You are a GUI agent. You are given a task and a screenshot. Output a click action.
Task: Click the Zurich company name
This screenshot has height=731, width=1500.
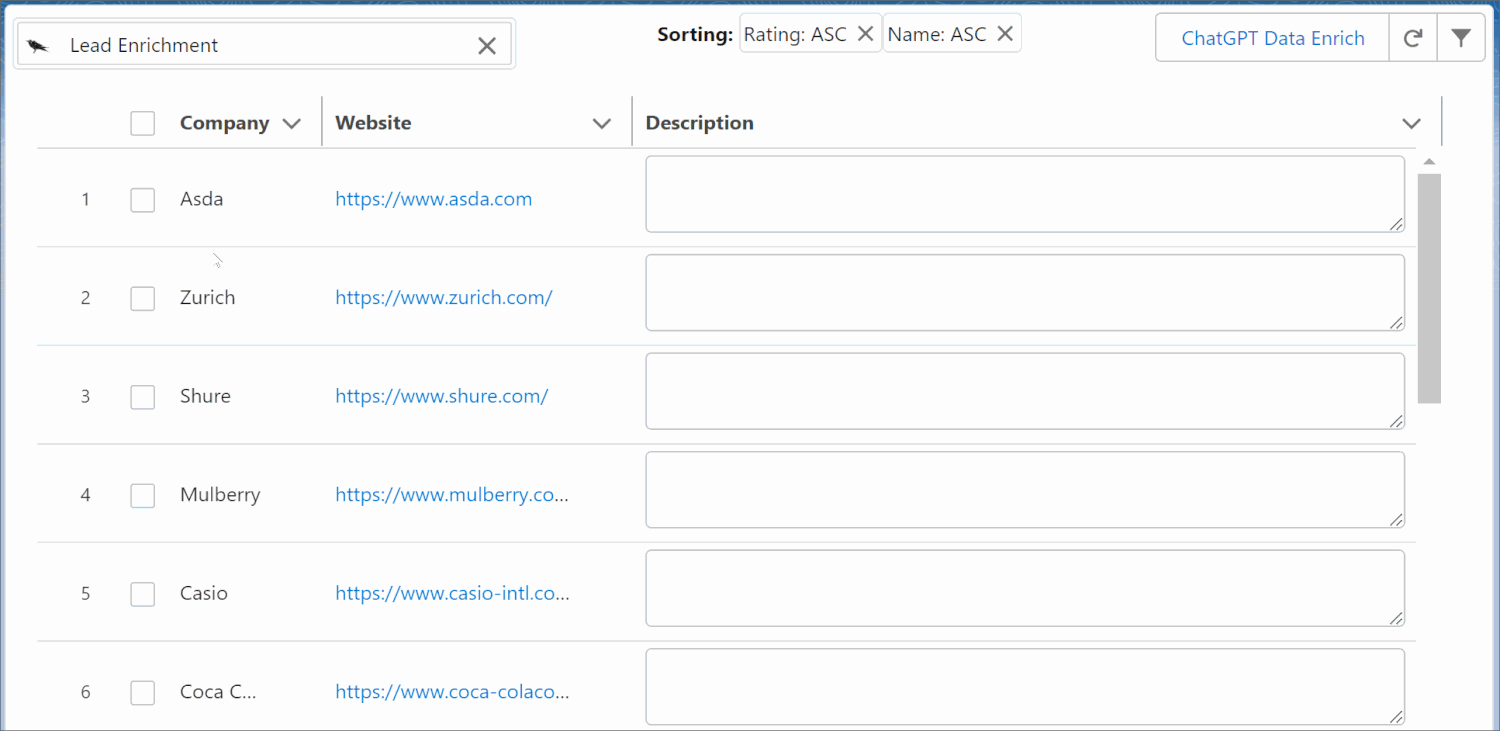pos(207,298)
